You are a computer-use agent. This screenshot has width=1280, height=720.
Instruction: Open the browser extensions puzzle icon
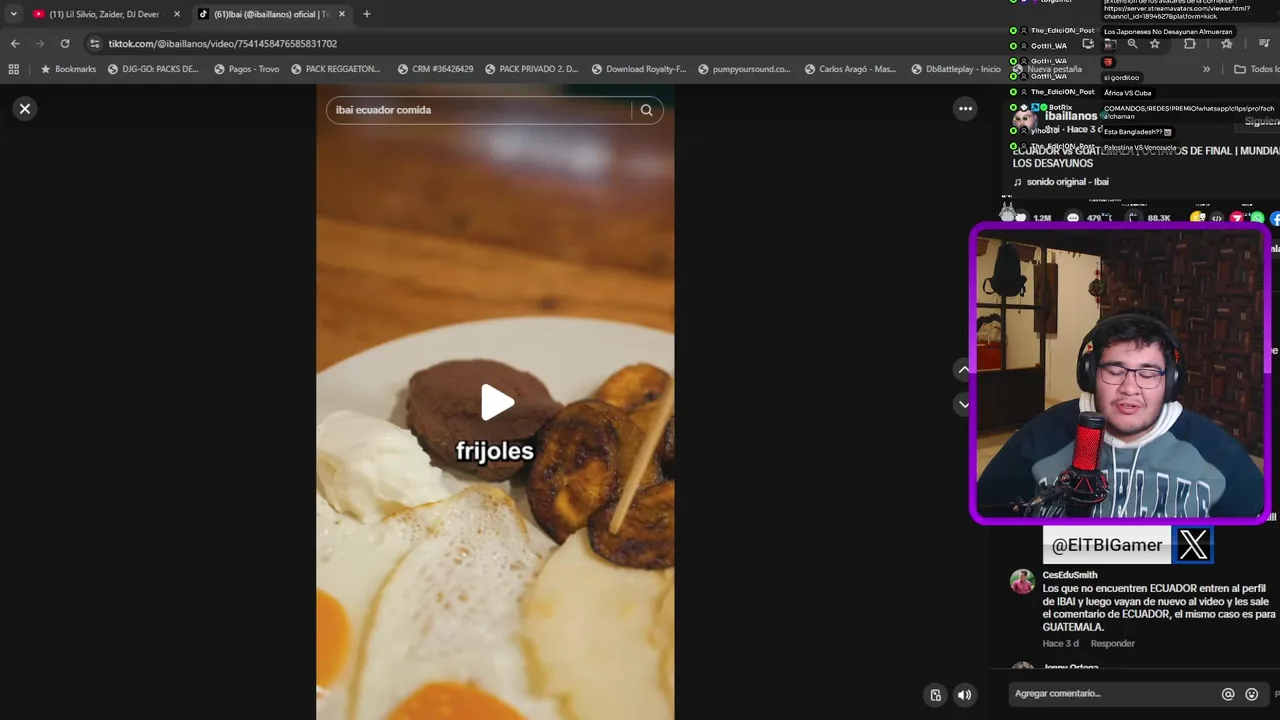point(1189,44)
